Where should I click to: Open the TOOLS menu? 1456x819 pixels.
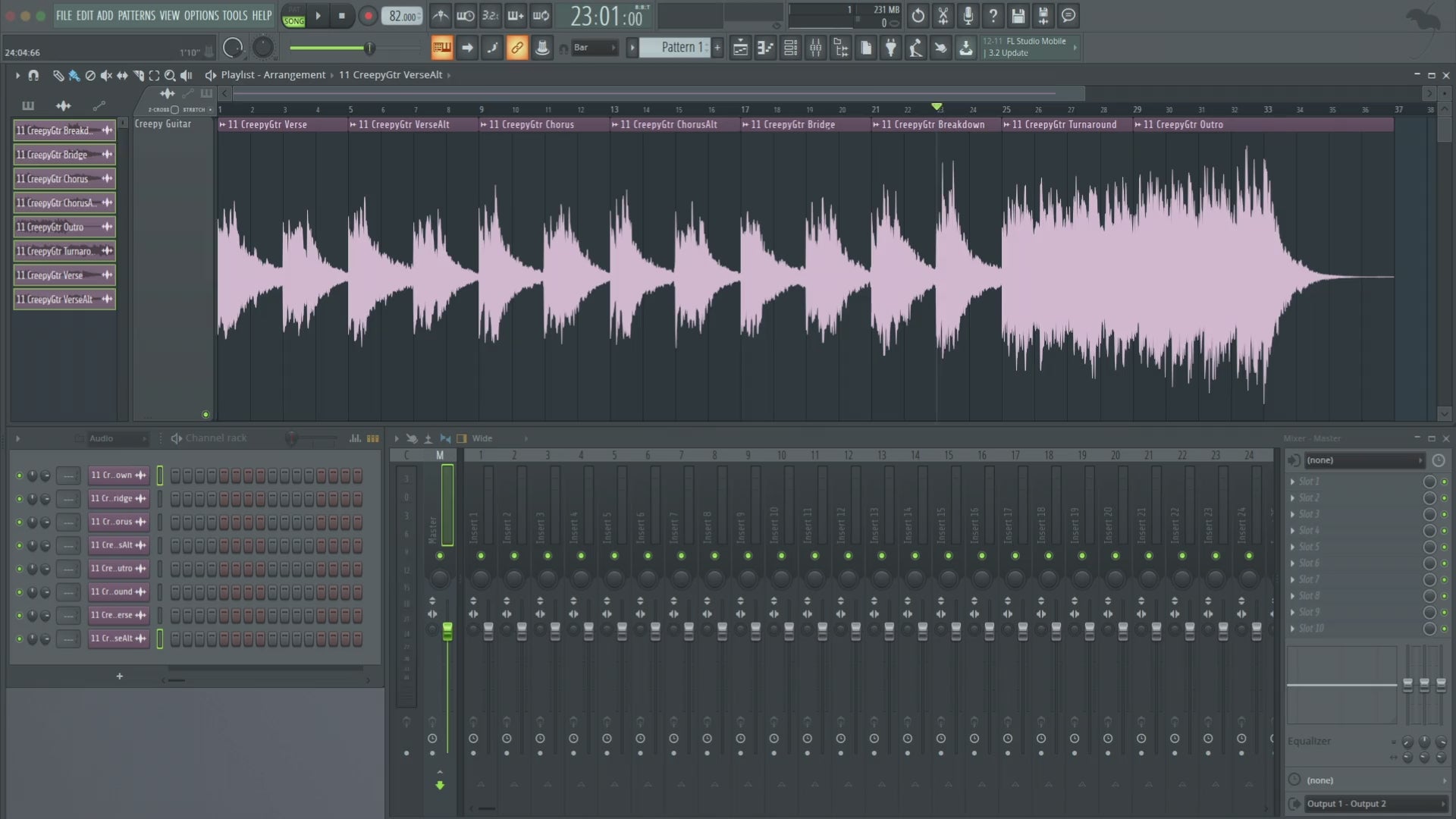pyautogui.click(x=234, y=15)
